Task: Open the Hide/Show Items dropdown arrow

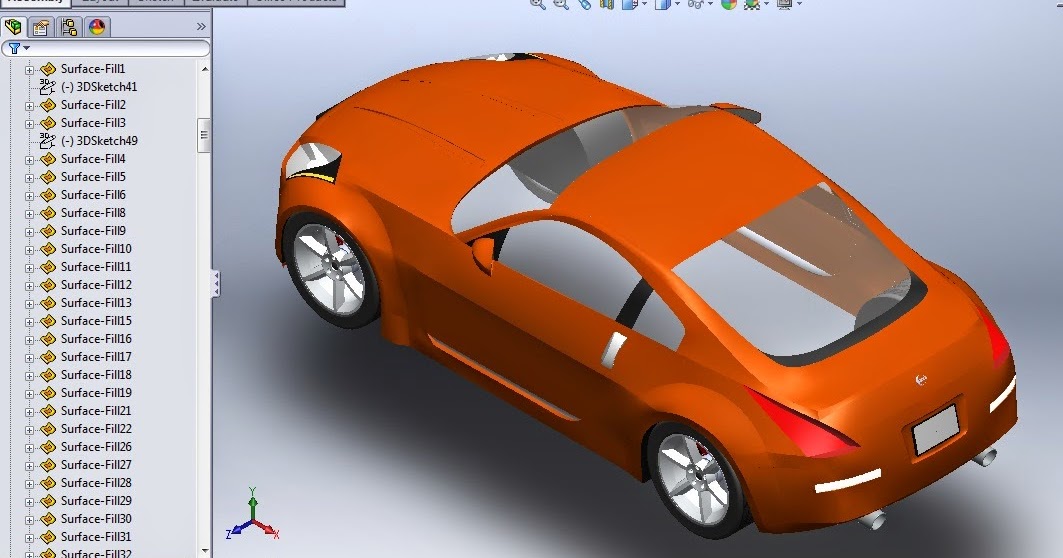Action: [x=709, y=4]
